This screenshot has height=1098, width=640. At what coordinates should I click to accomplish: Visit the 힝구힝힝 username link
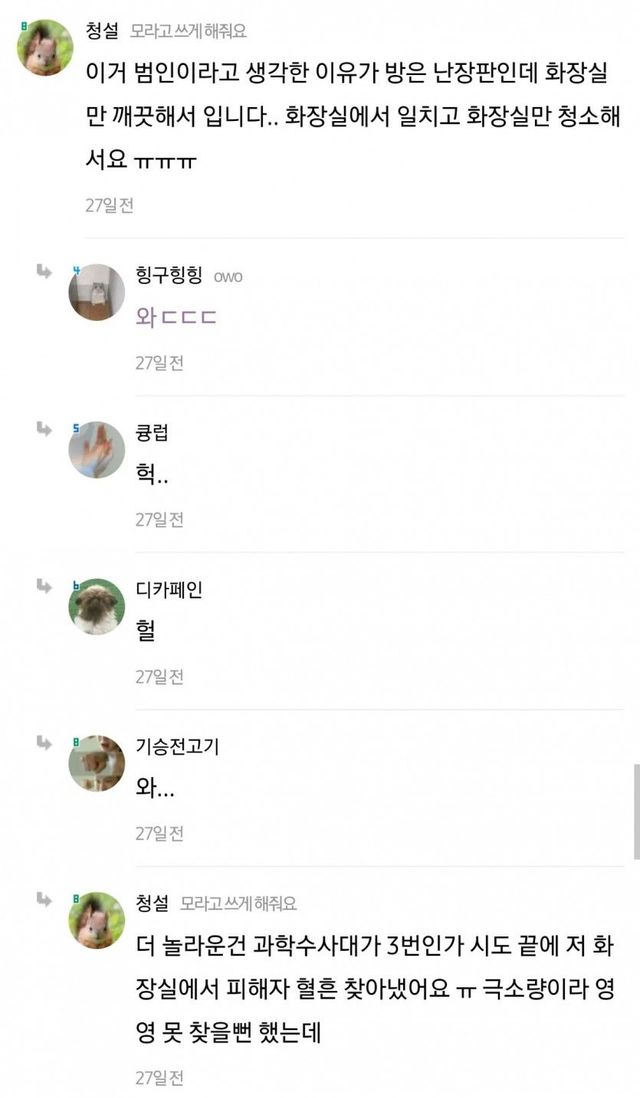pos(168,275)
